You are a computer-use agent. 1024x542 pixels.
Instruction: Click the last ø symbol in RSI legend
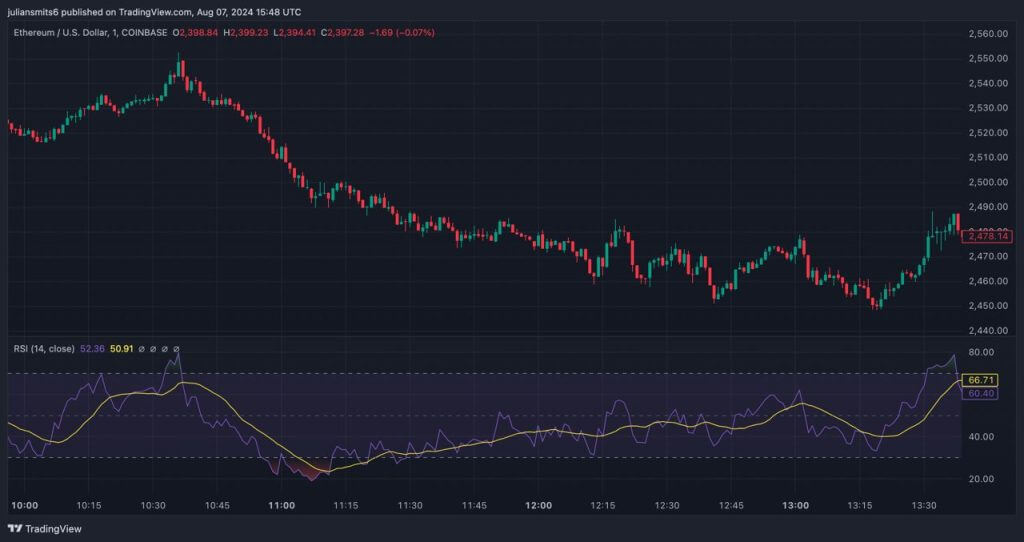click(x=178, y=348)
